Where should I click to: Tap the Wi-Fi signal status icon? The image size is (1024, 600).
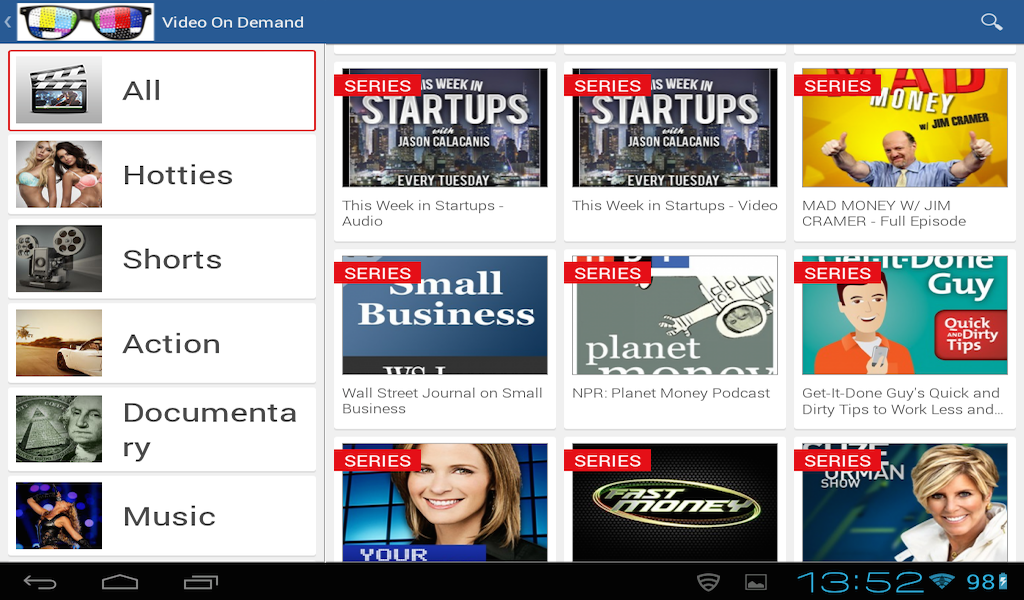pos(942,580)
